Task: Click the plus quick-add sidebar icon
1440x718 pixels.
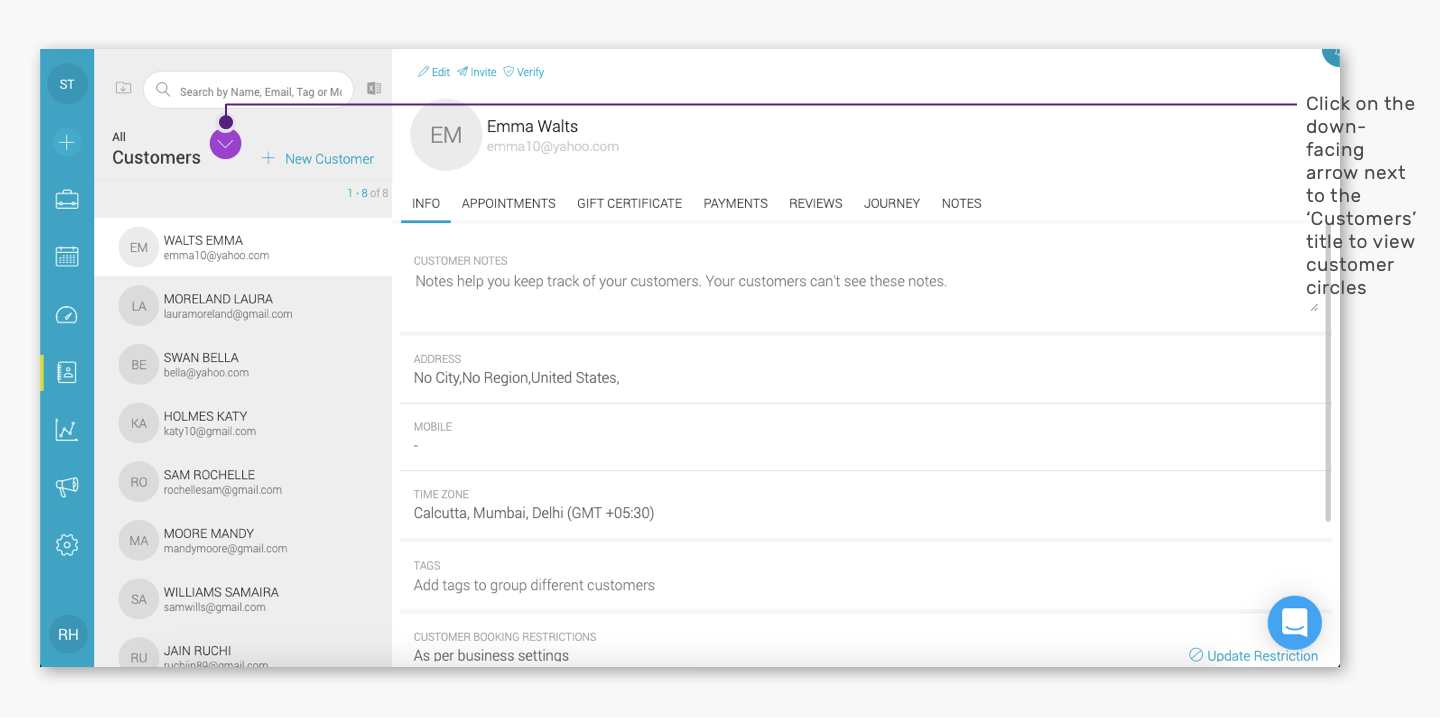Action: 67,142
